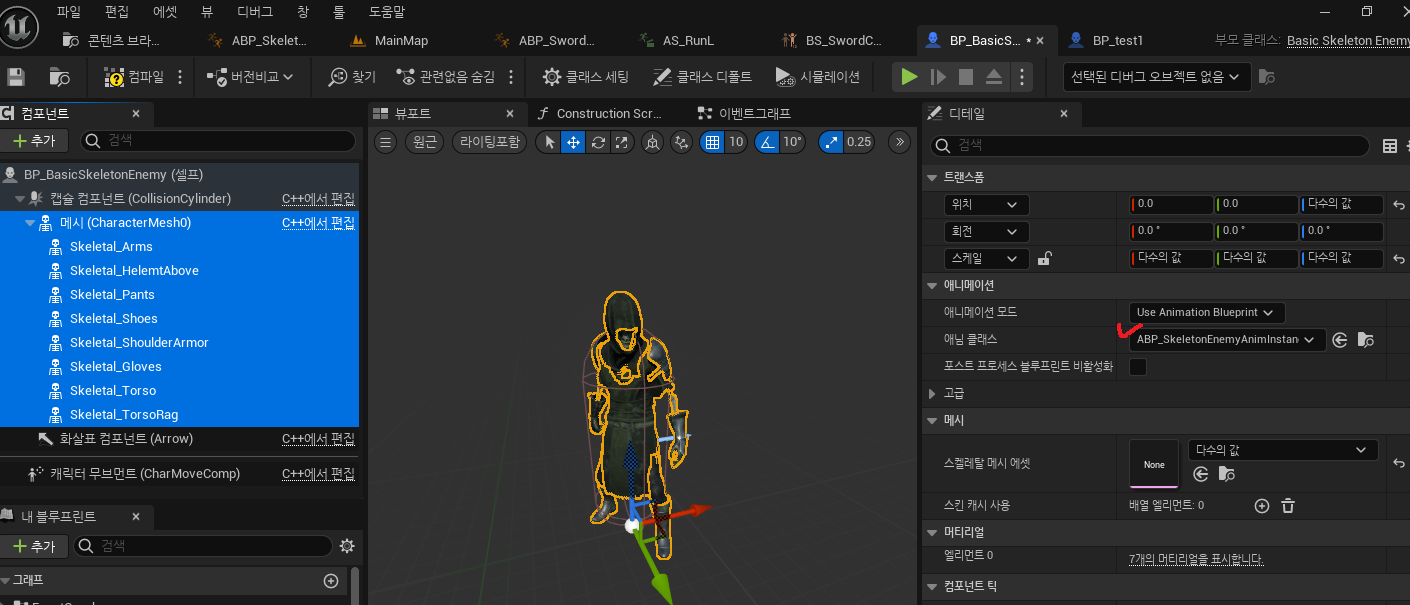This screenshot has height=605, width=1410.
Task: Open the 파일 menu
Action: (69, 12)
